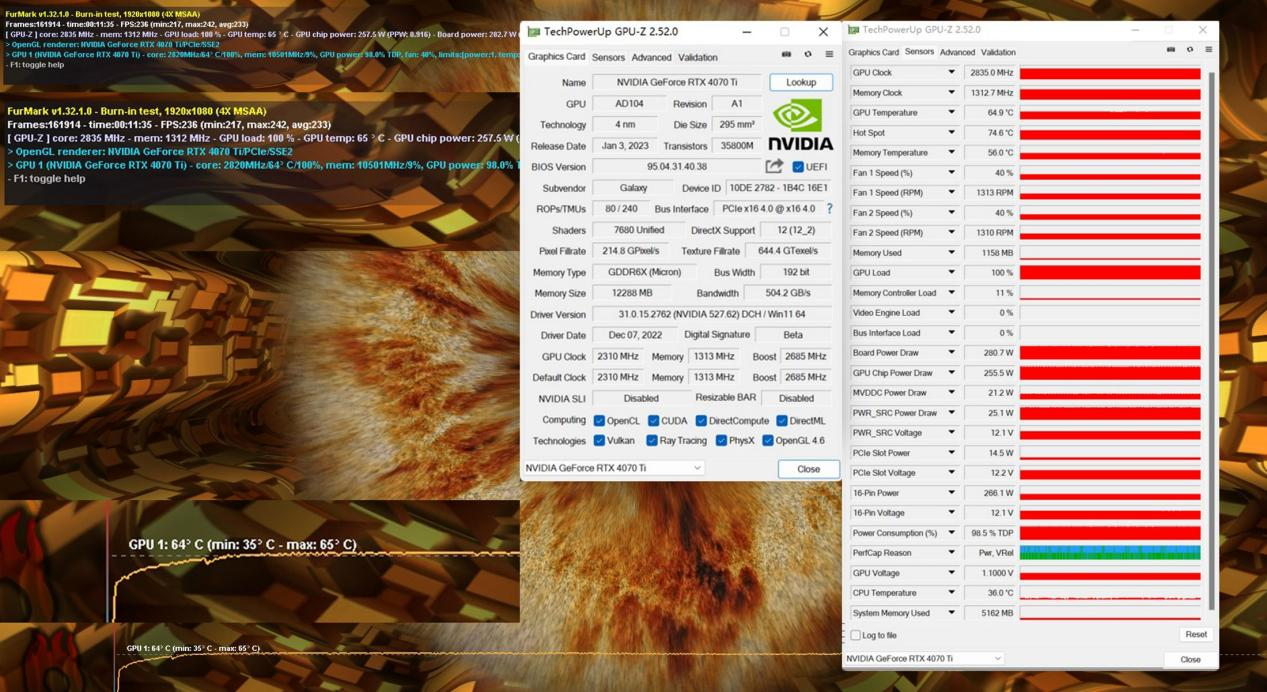Toggle the Vulkan checkbox

point(599,441)
